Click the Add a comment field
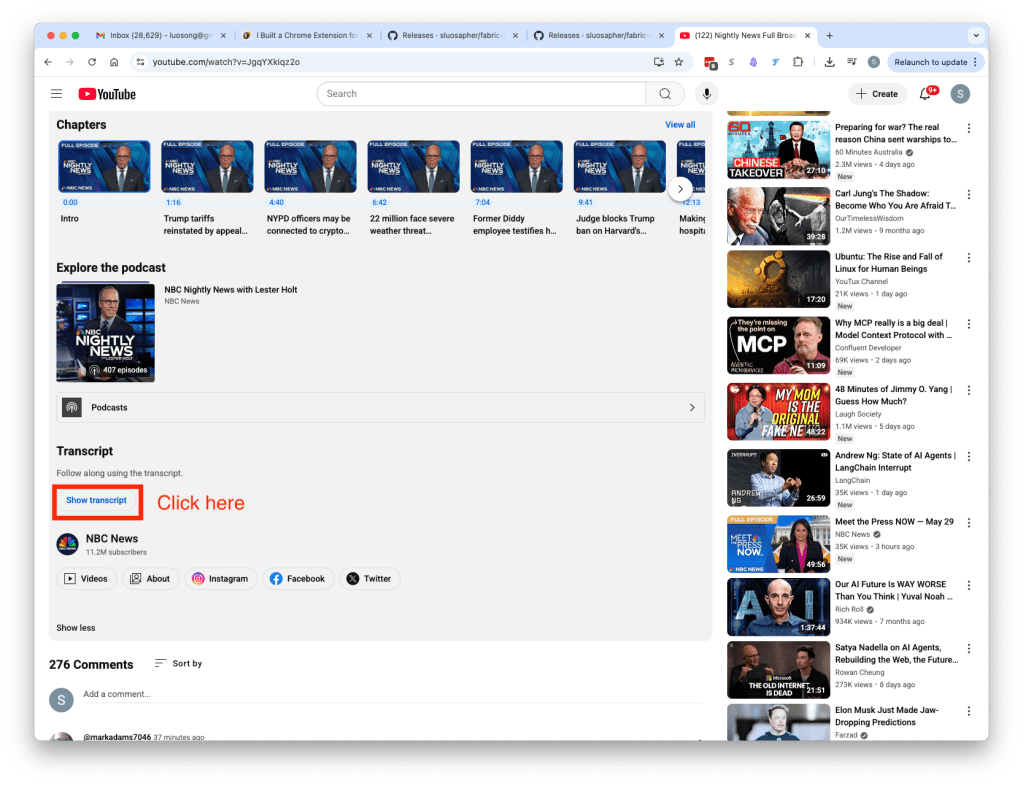The width and height of the screenshot is (1023, 786). pos(300,694)
